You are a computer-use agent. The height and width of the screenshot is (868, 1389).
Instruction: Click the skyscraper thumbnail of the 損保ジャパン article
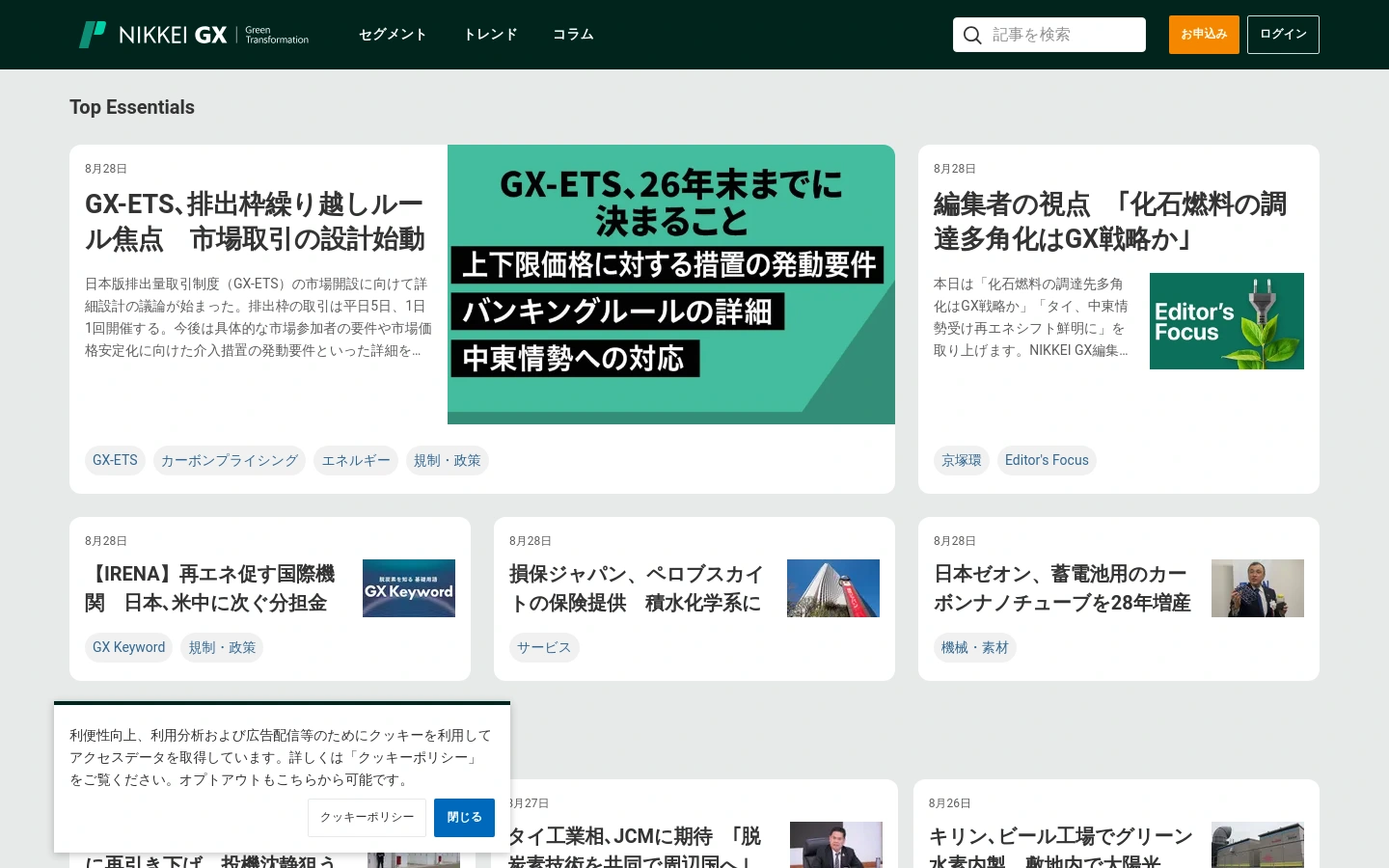point(833,588)
